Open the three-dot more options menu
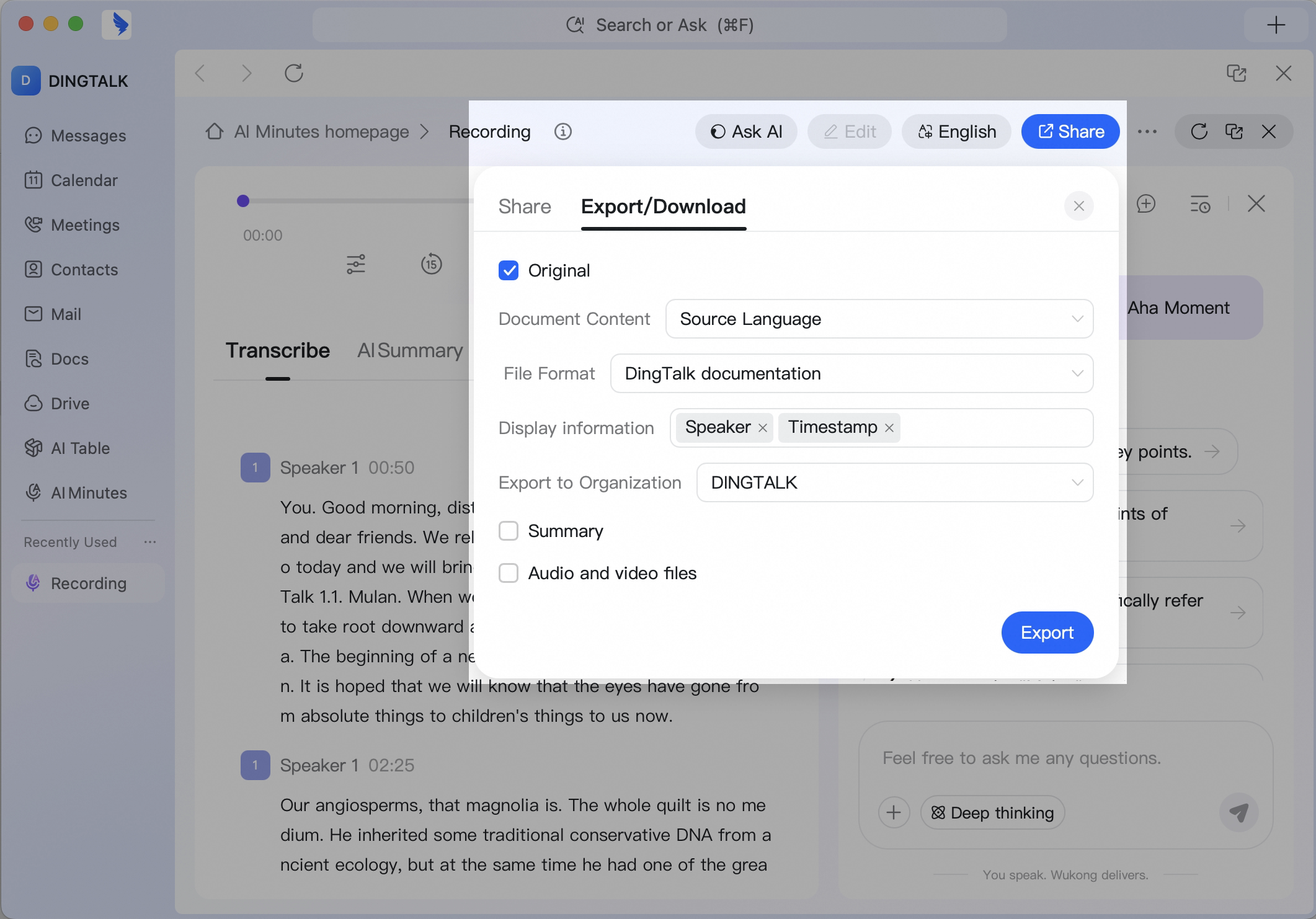The height and width of the screenshot is (919, 1316). click(1147, 131)
